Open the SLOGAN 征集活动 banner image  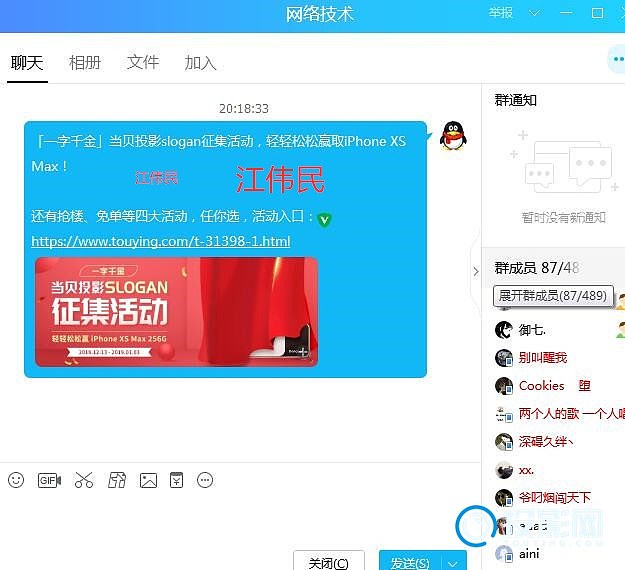click(176, 311)
